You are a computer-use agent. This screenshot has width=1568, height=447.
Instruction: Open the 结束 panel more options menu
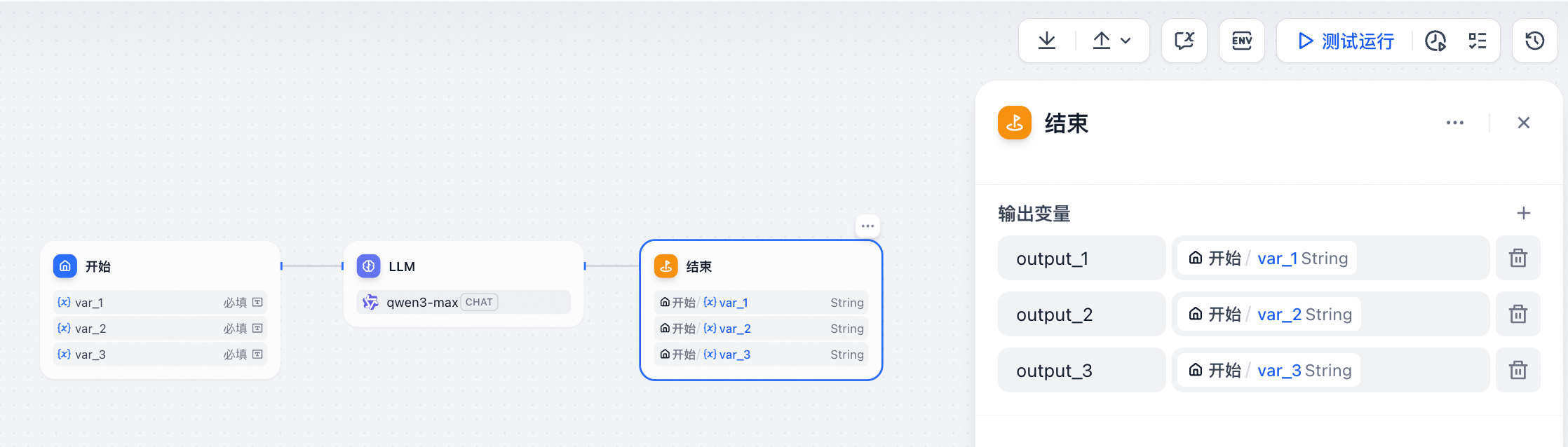click(1455, 123)
